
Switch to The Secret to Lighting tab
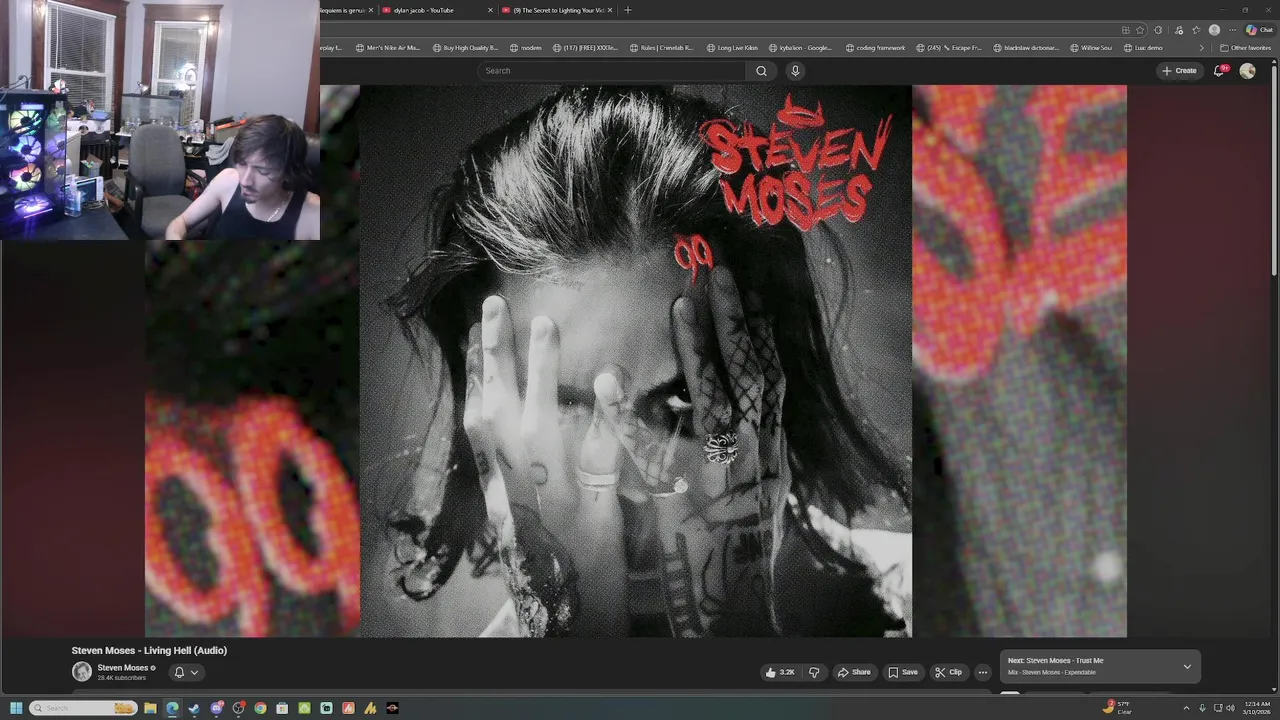click(x=558, y=10)
